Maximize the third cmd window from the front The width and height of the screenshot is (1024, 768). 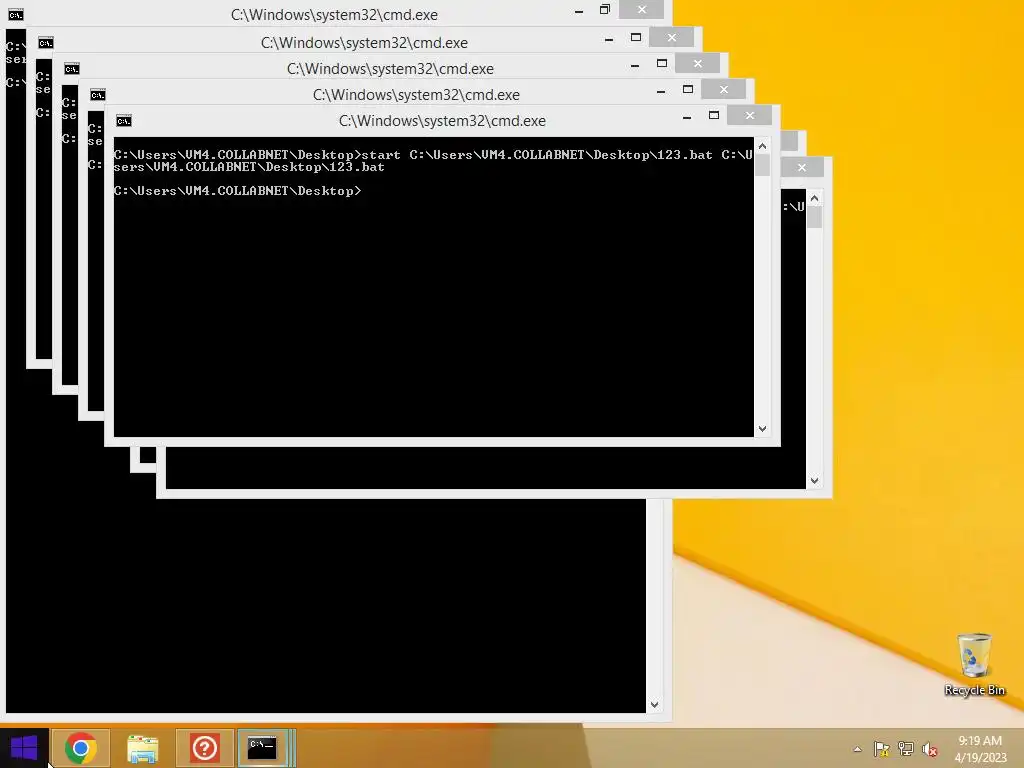(662, 63)
